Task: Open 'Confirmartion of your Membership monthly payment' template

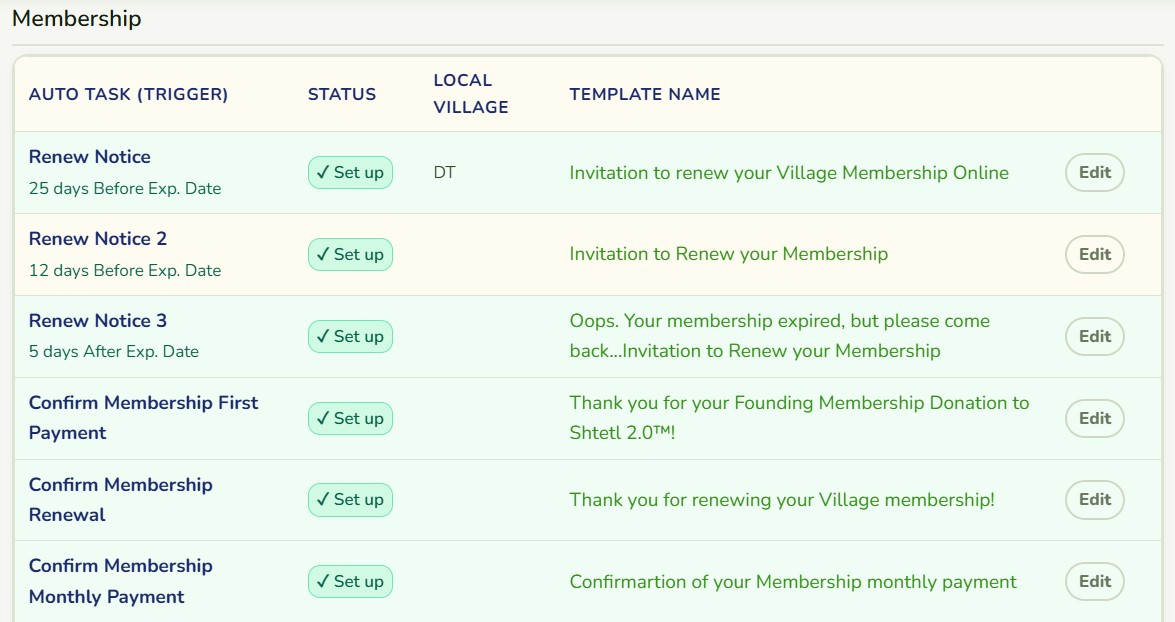Action: (x=793, y=582)
